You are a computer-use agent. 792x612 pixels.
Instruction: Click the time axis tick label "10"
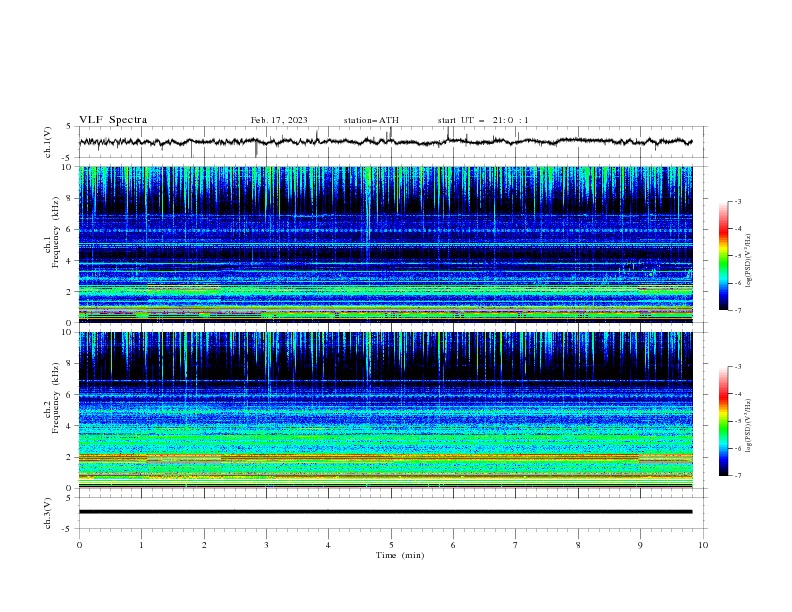pos(703,545)
